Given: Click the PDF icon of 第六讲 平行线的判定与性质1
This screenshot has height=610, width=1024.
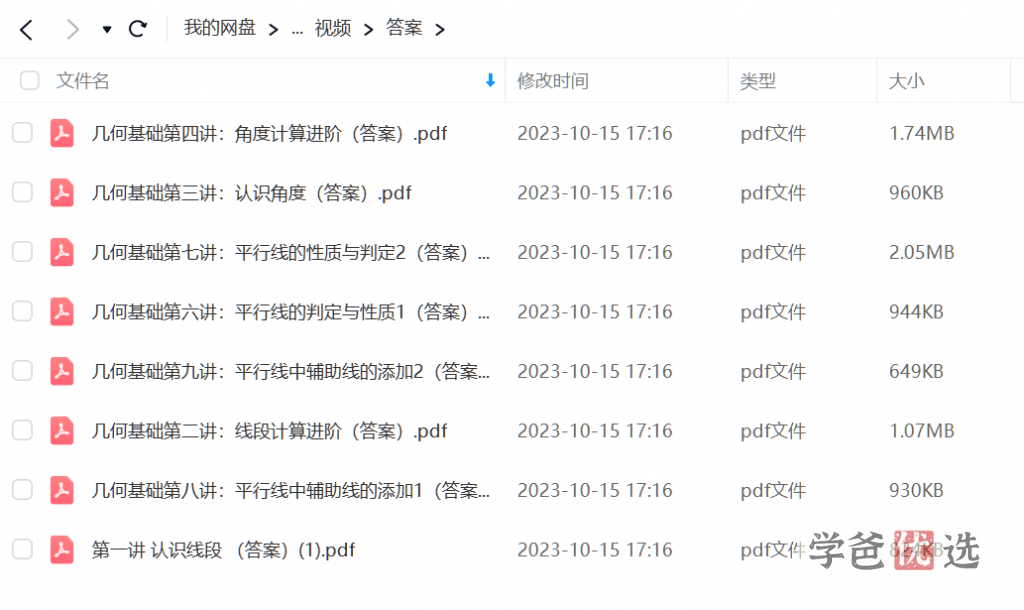Looking at the screenshot, I should [62, 312].
